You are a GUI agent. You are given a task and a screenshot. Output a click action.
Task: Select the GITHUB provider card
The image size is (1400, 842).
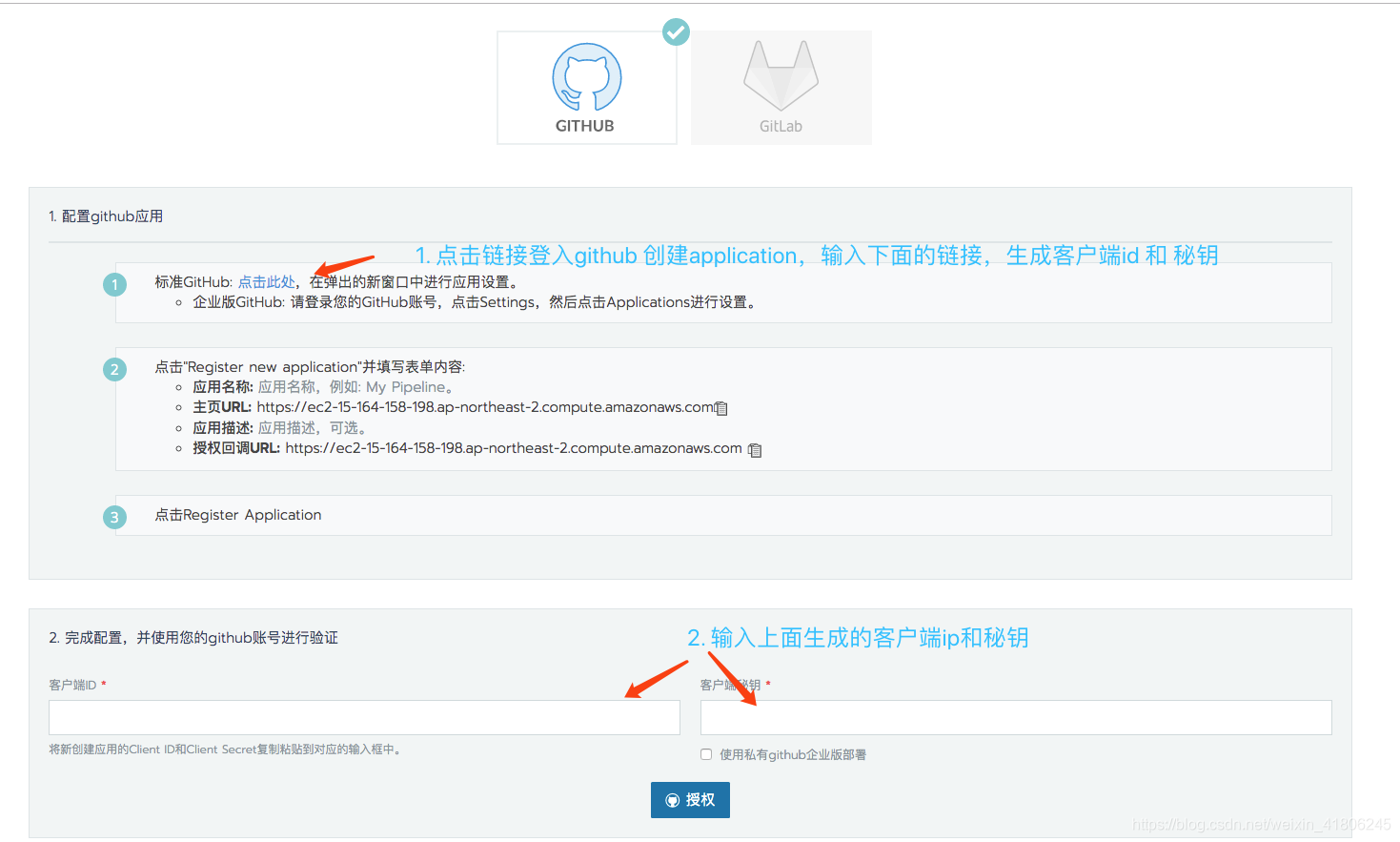tap(587, 88)
